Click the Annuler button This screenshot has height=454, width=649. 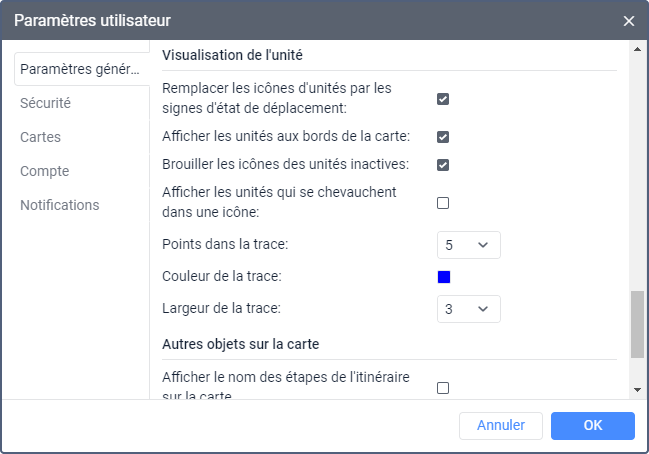click(500, 425)
